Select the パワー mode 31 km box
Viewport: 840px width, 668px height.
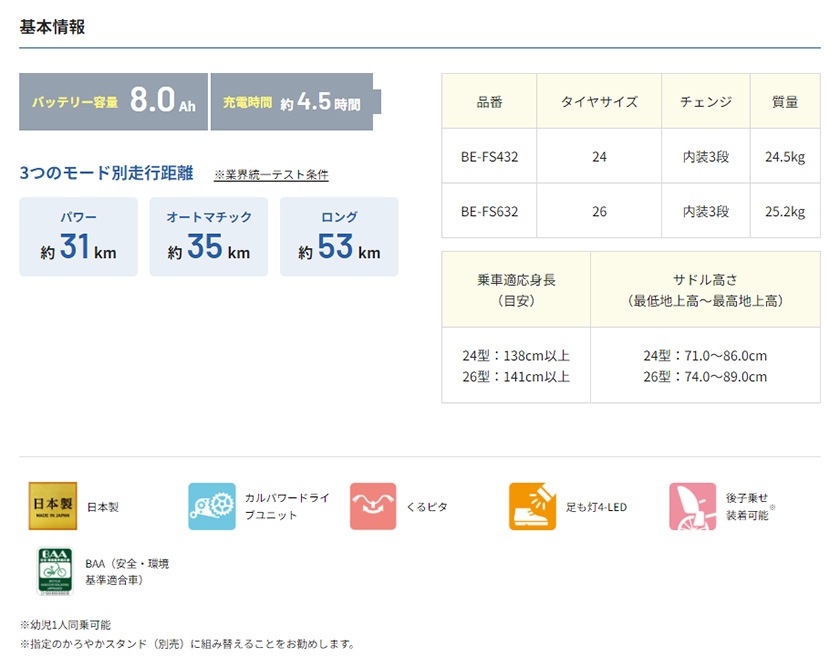79,237
